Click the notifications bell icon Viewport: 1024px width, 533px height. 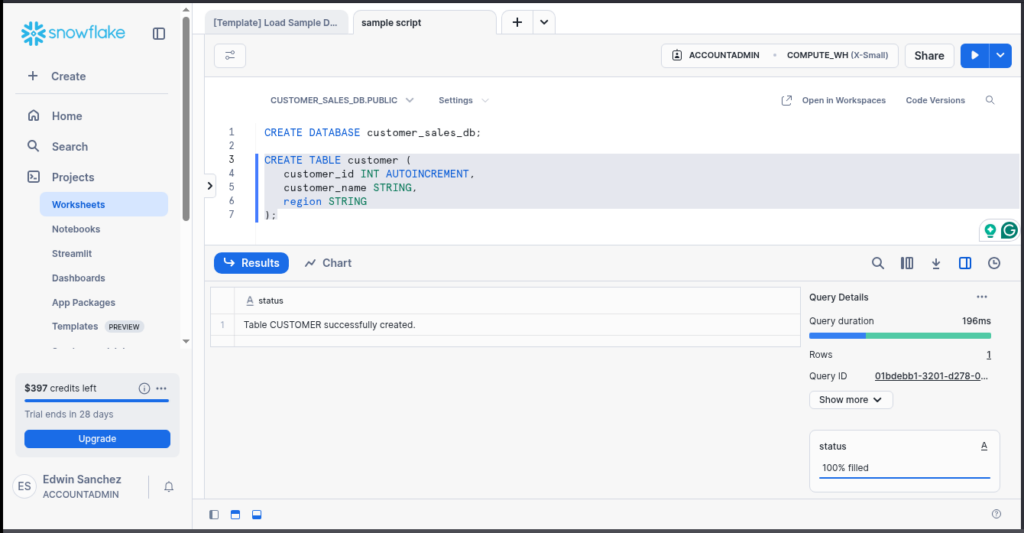pos(168,487)
